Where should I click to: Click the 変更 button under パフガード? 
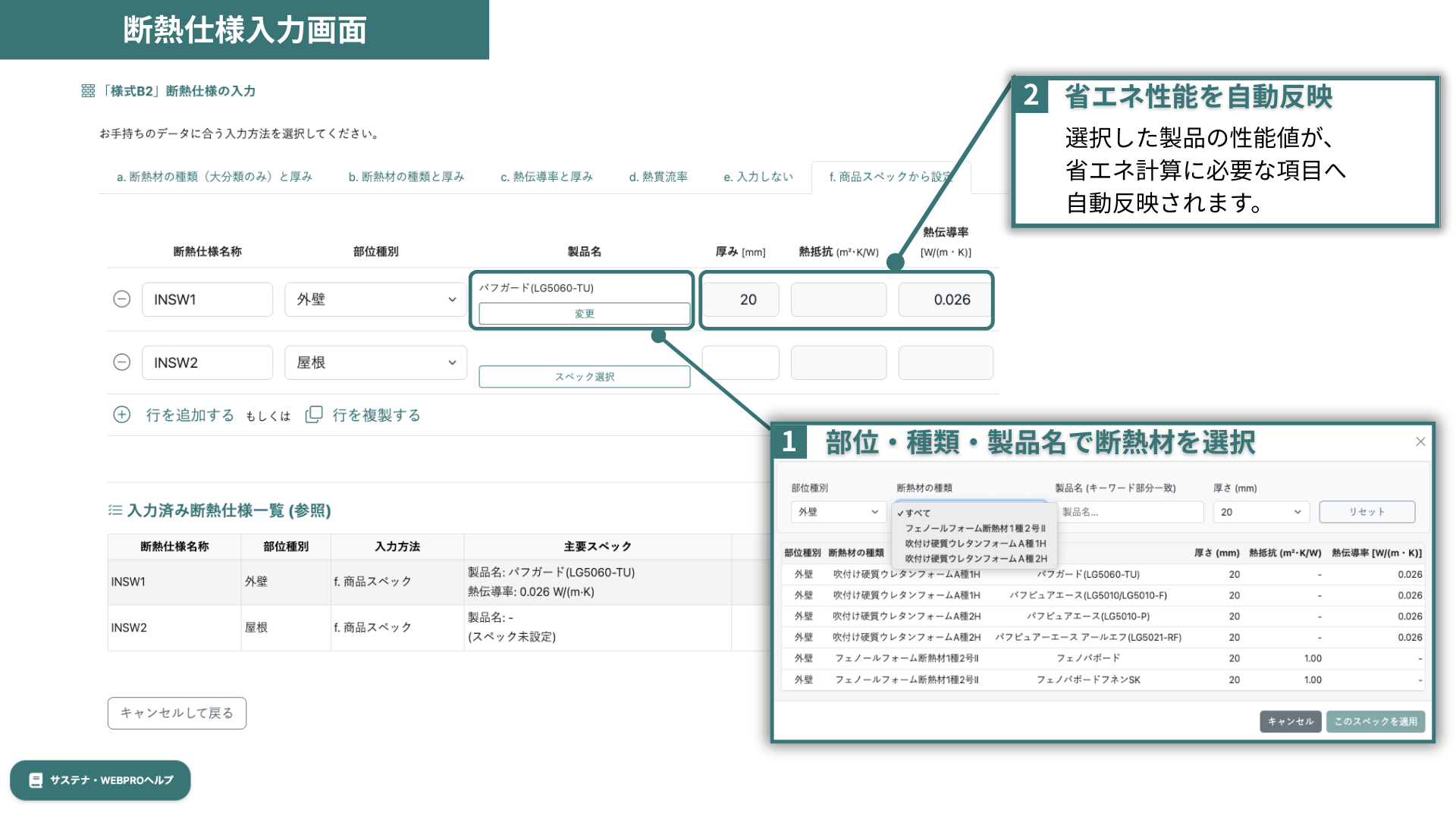pyautogui.click(x=584, y=313)
